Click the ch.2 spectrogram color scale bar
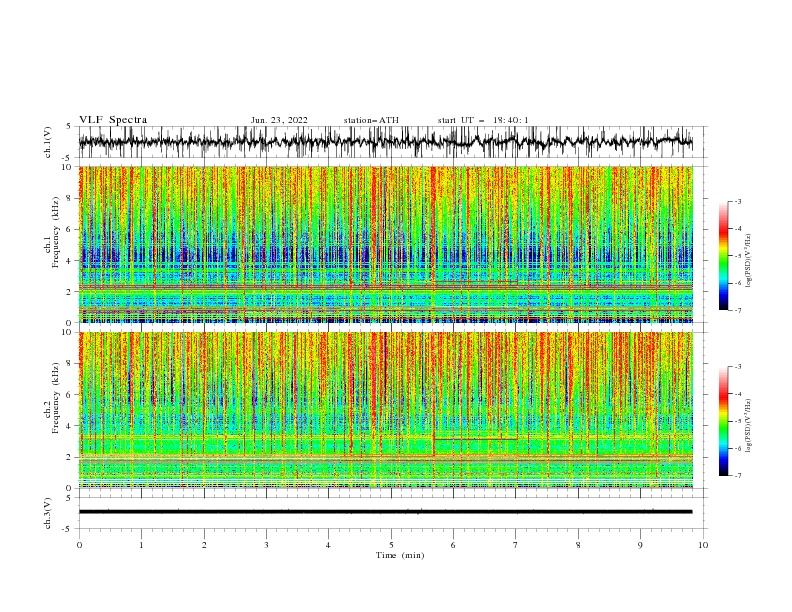Viewport: 792px width, 612px height. tap(723, 421)
